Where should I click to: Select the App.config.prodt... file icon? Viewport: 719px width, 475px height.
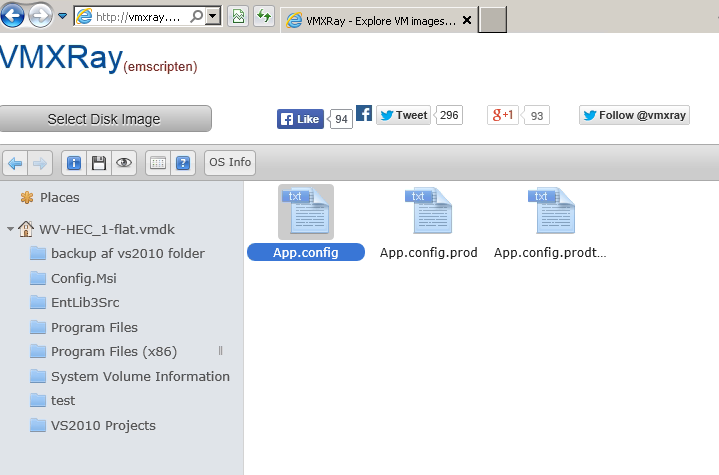click(550, 211)
